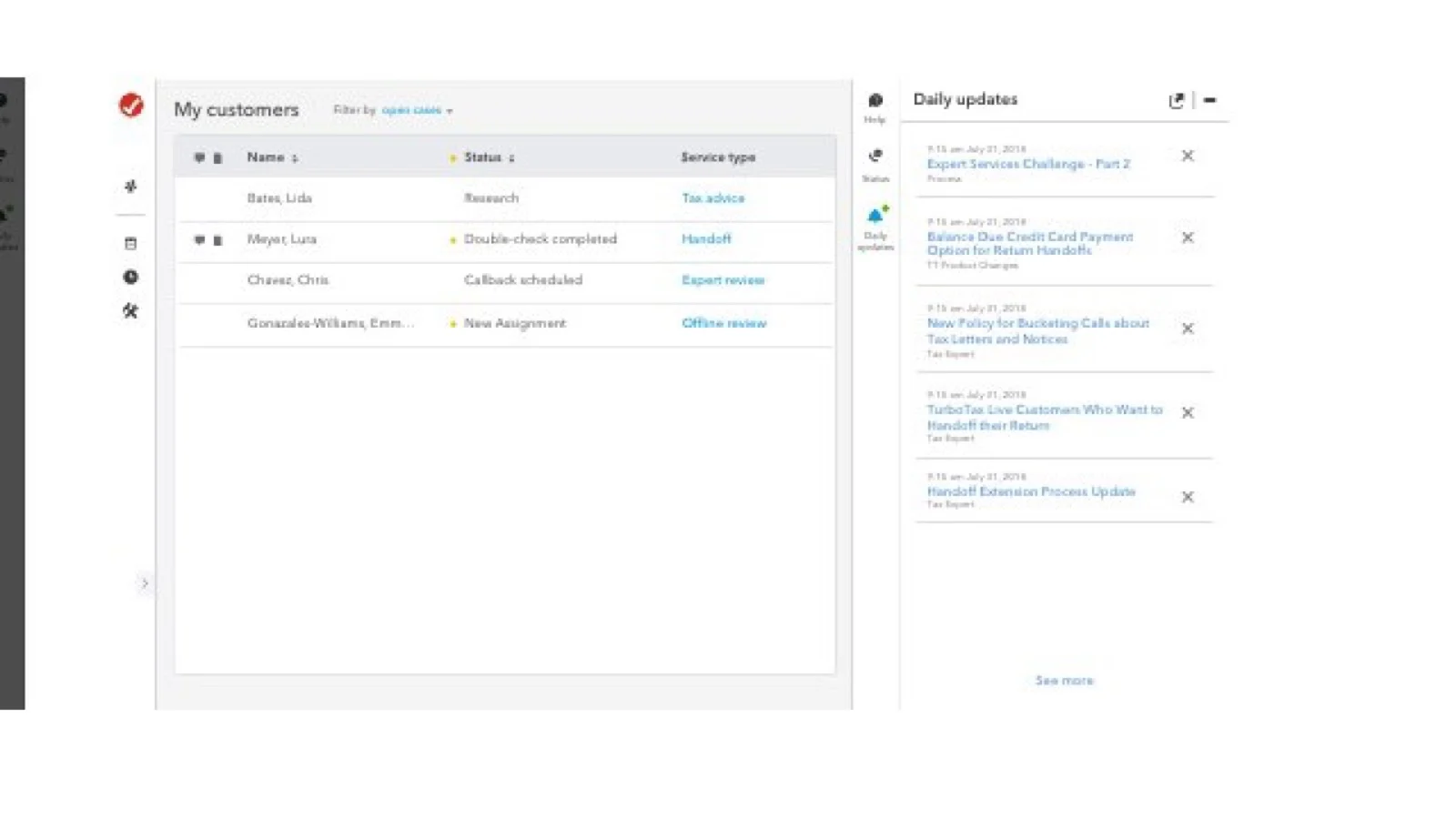Select customer Bates, Lida

click(279, 198)
